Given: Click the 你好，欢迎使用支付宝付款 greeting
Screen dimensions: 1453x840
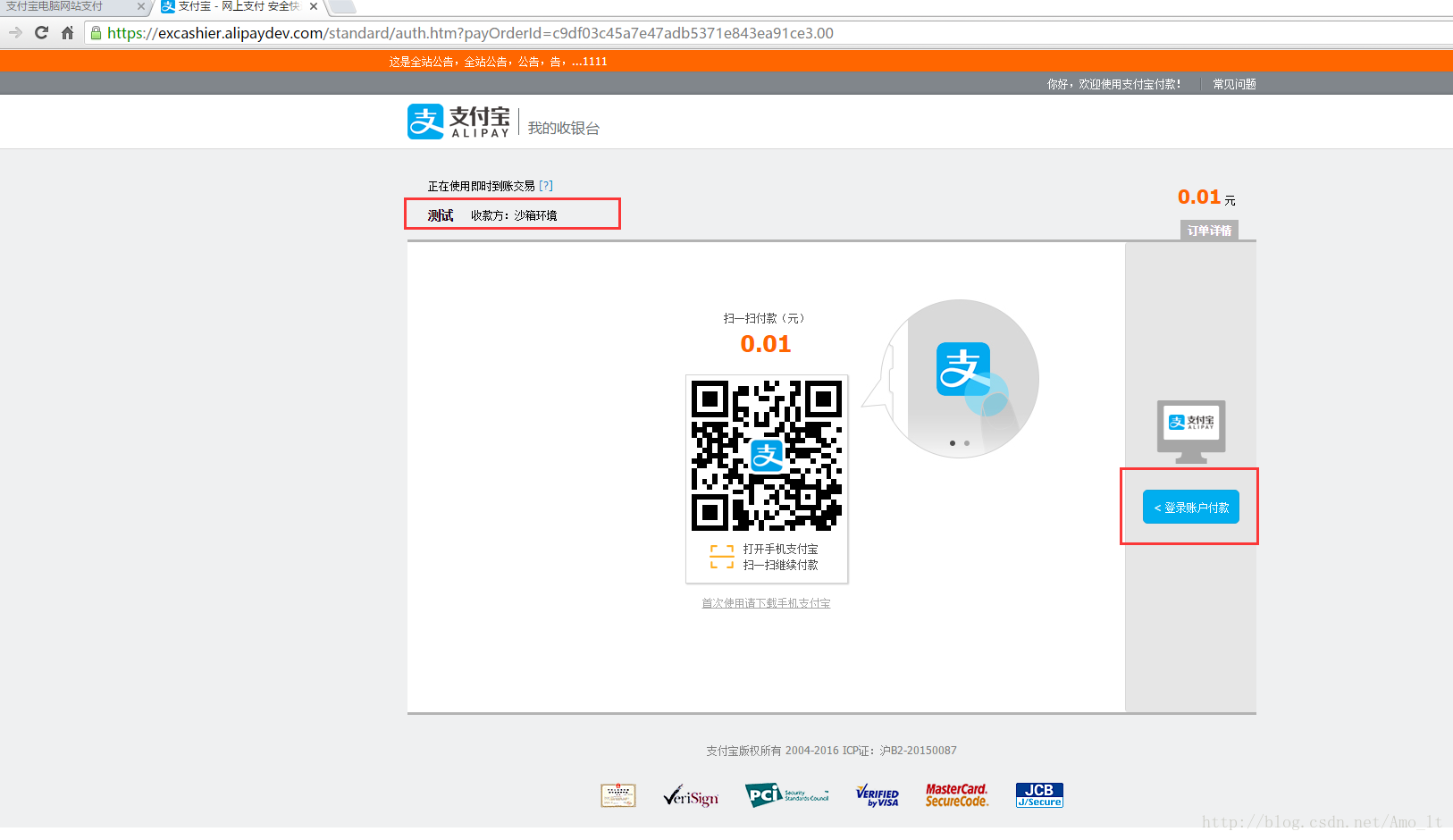Looking at the screenshot, I should coord(1113,84).
